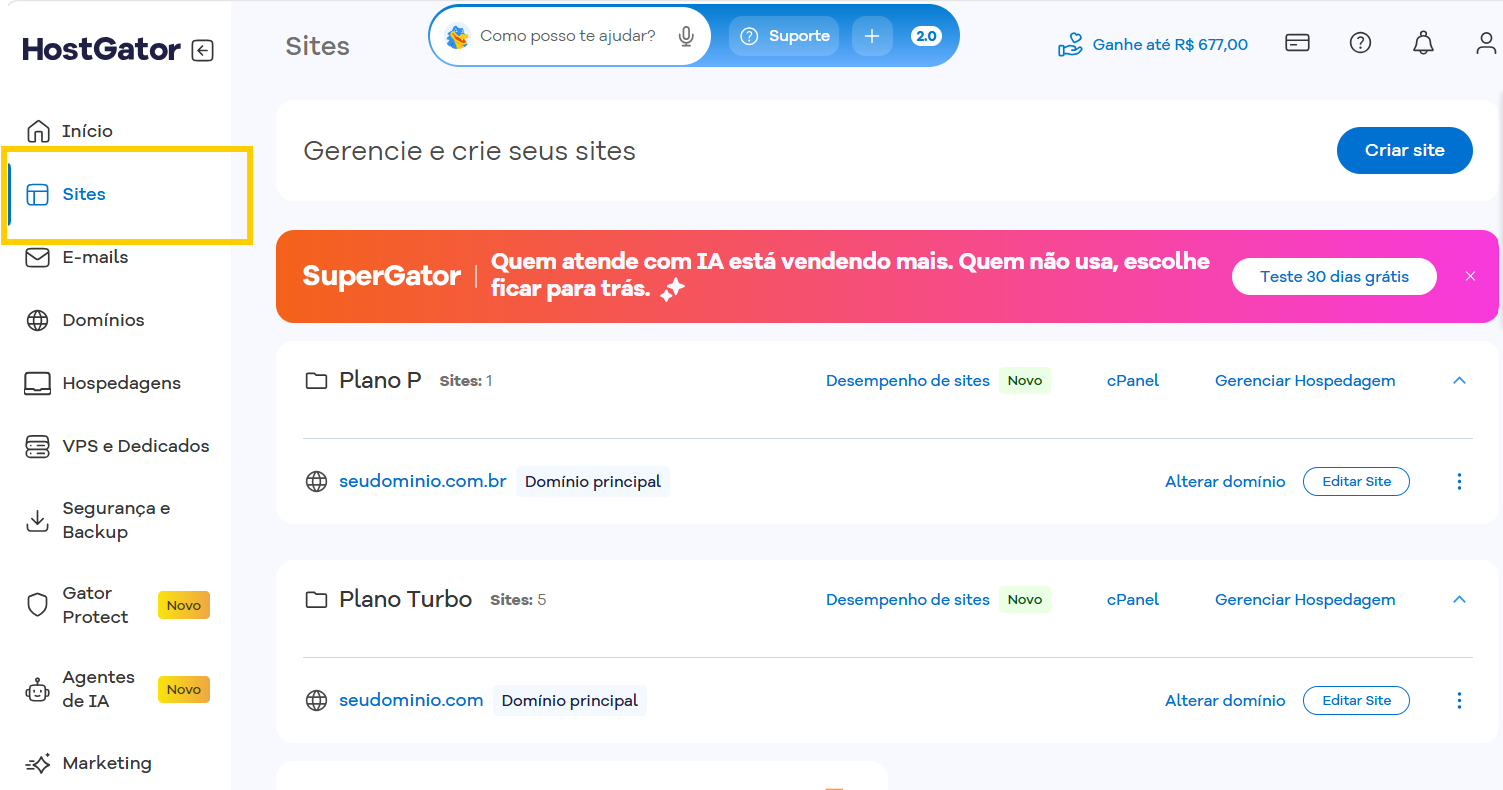Open cPanel for Plano Turbo
Image resolution: width=1503 pixels, height=790 pixels.
(1133, 600)
